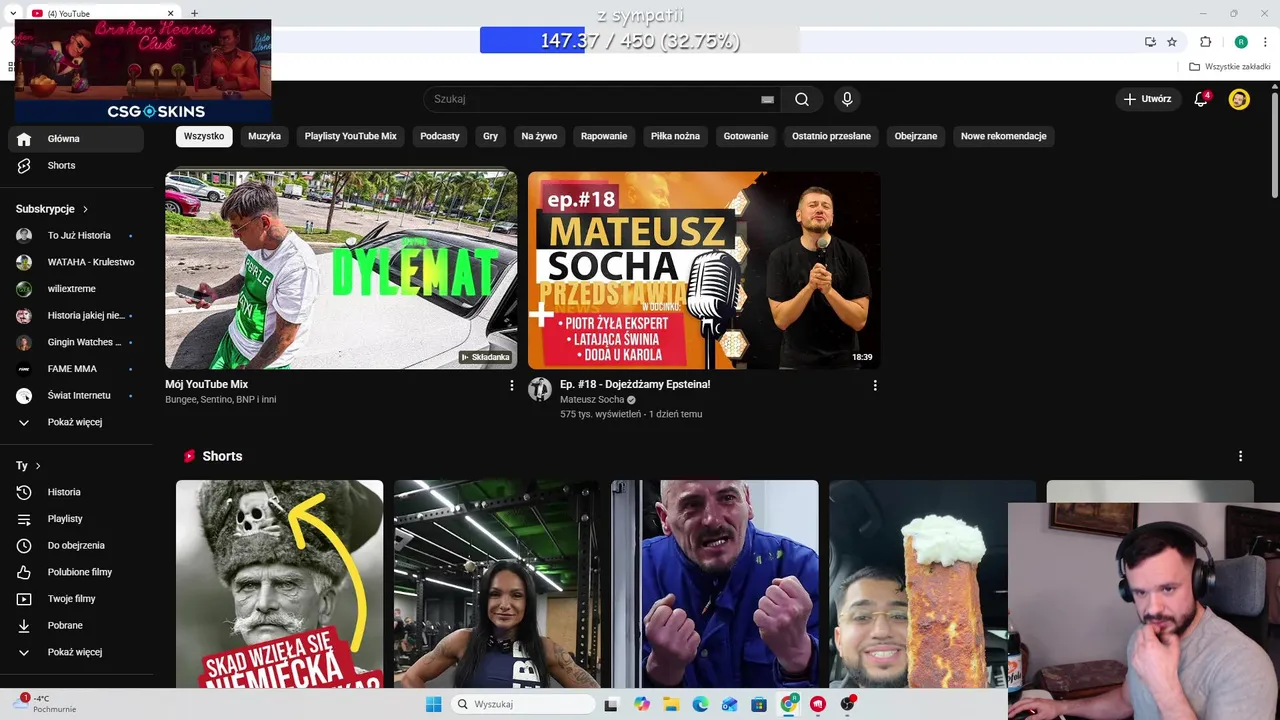The width and height of the screenshot is (1280, 720).
Task: Open the Subskrypcje section chevron
Action: point(86,209)
